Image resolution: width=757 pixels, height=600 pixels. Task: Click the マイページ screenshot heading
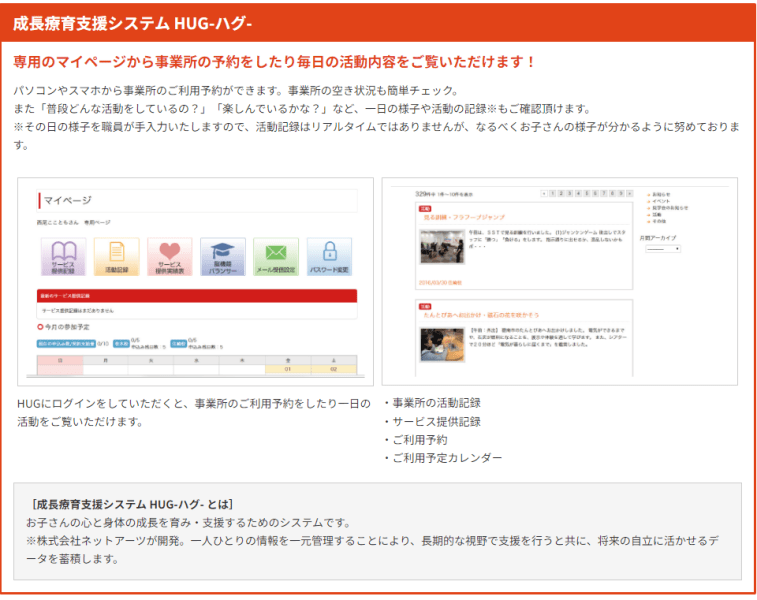(68, 200)
